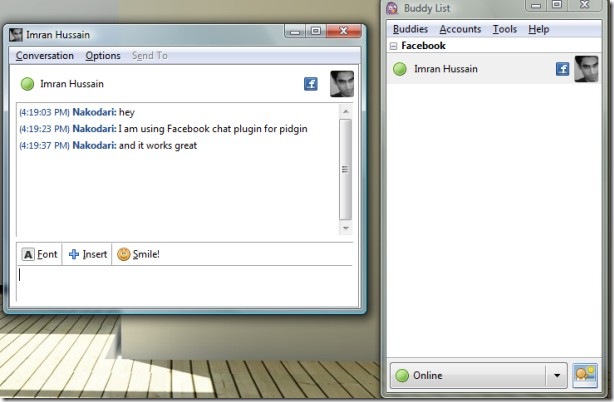614x402 pixels.
Task: Click the status dropdown arrow
Action: coord(557,375)
